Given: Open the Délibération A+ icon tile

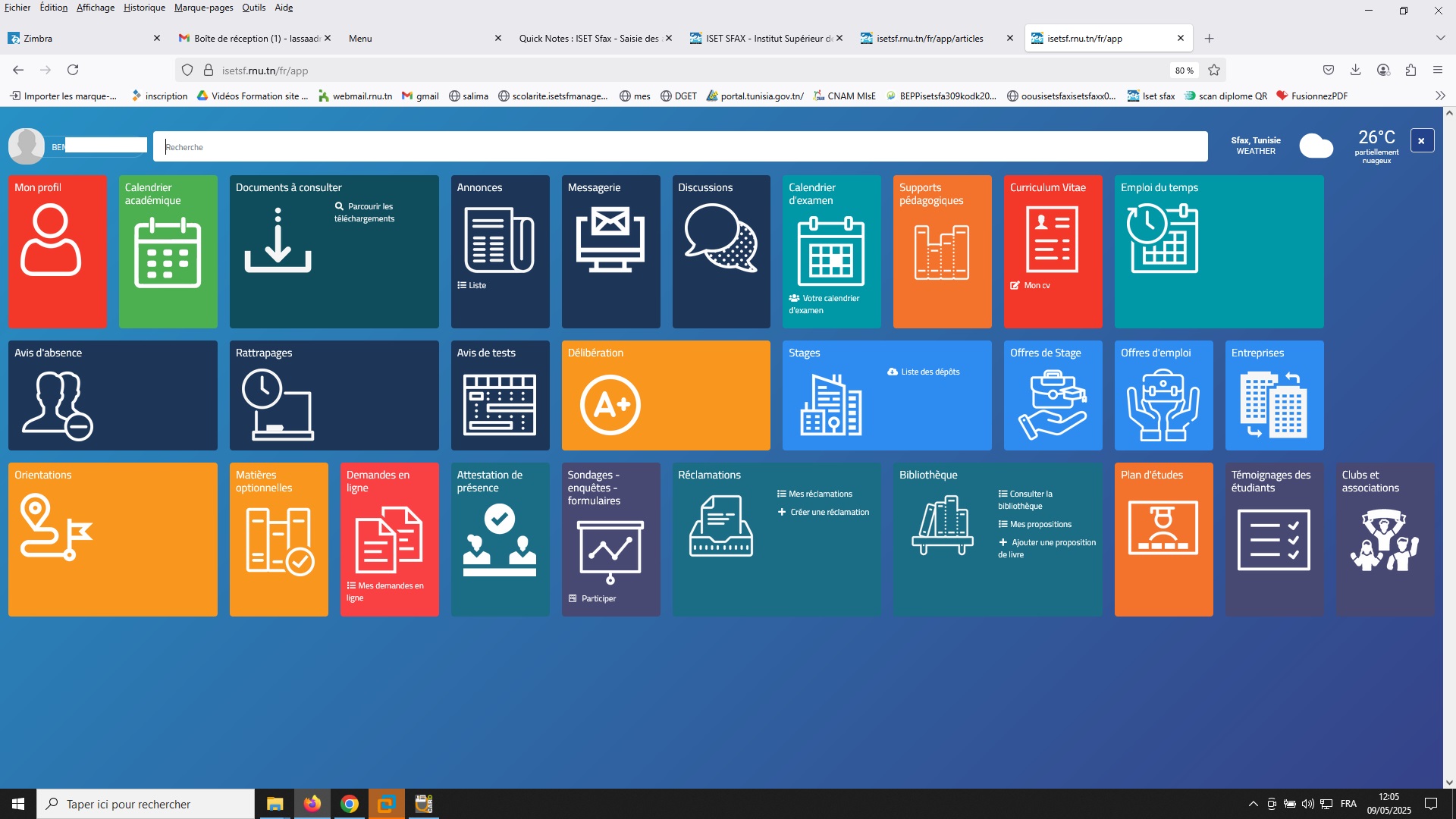Looking at the screenshot, I should [x=610, y=405].
